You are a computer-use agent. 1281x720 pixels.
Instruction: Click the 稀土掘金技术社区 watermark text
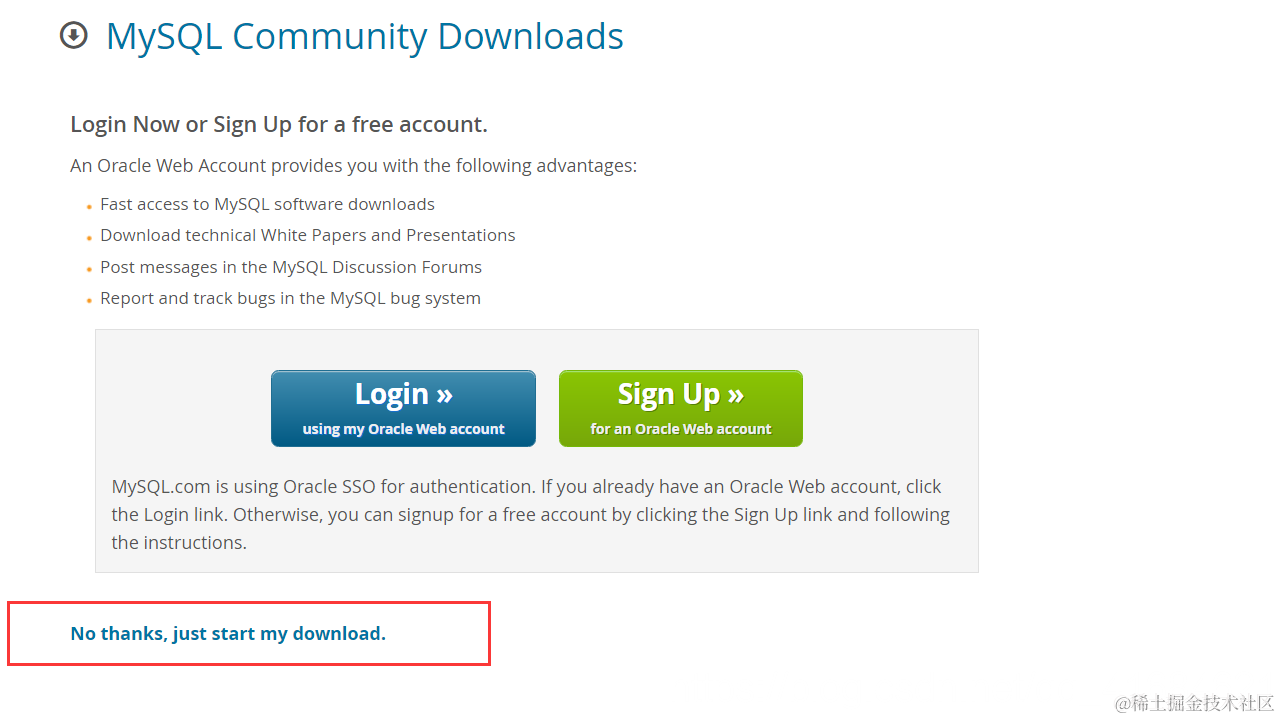(1195, 703)
